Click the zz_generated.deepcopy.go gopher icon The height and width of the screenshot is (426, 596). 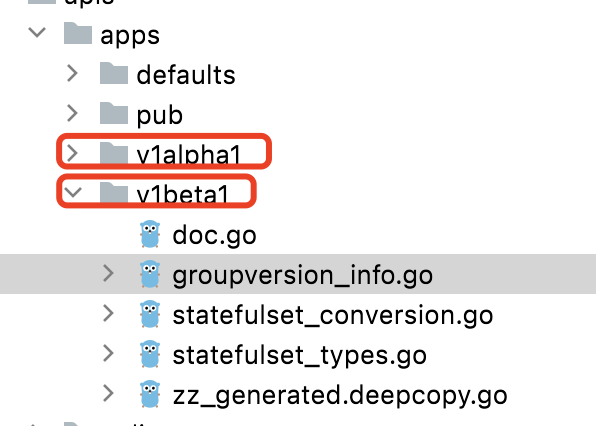pyautogui.click(x=150, y=394)
